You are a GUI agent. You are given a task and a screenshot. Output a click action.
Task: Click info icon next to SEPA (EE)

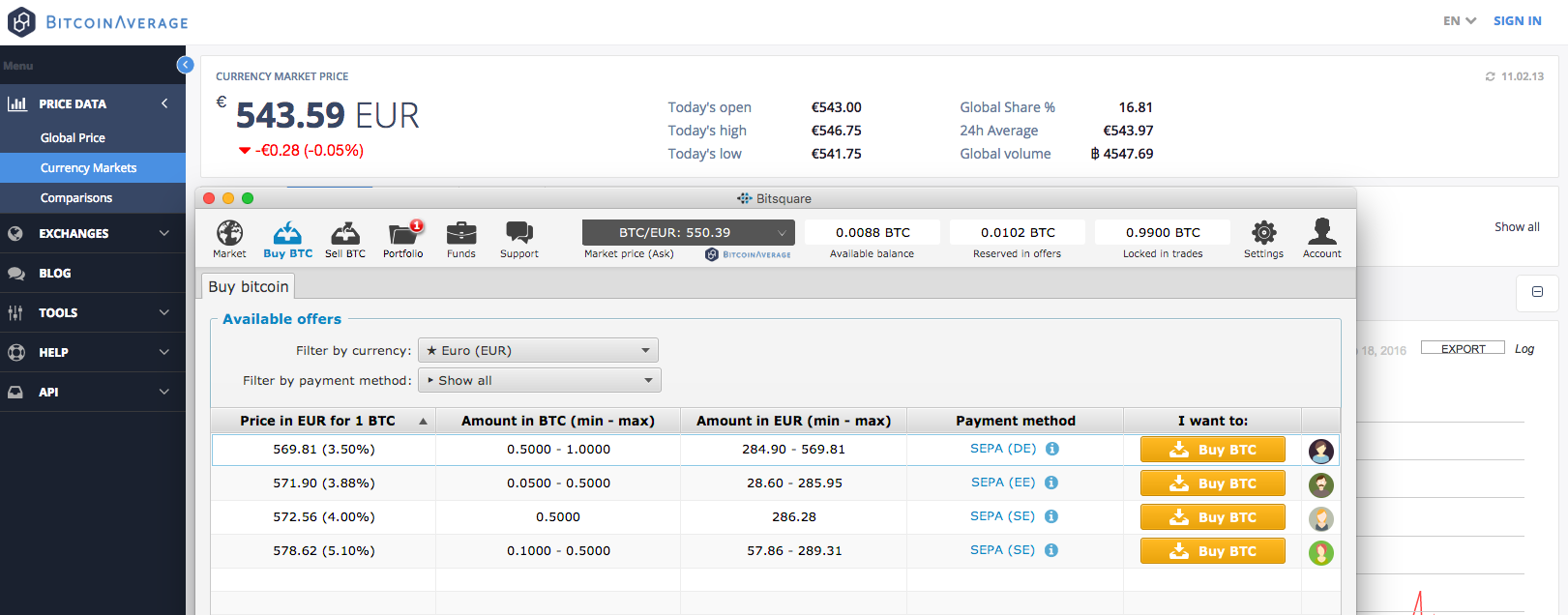(1051, 483)
